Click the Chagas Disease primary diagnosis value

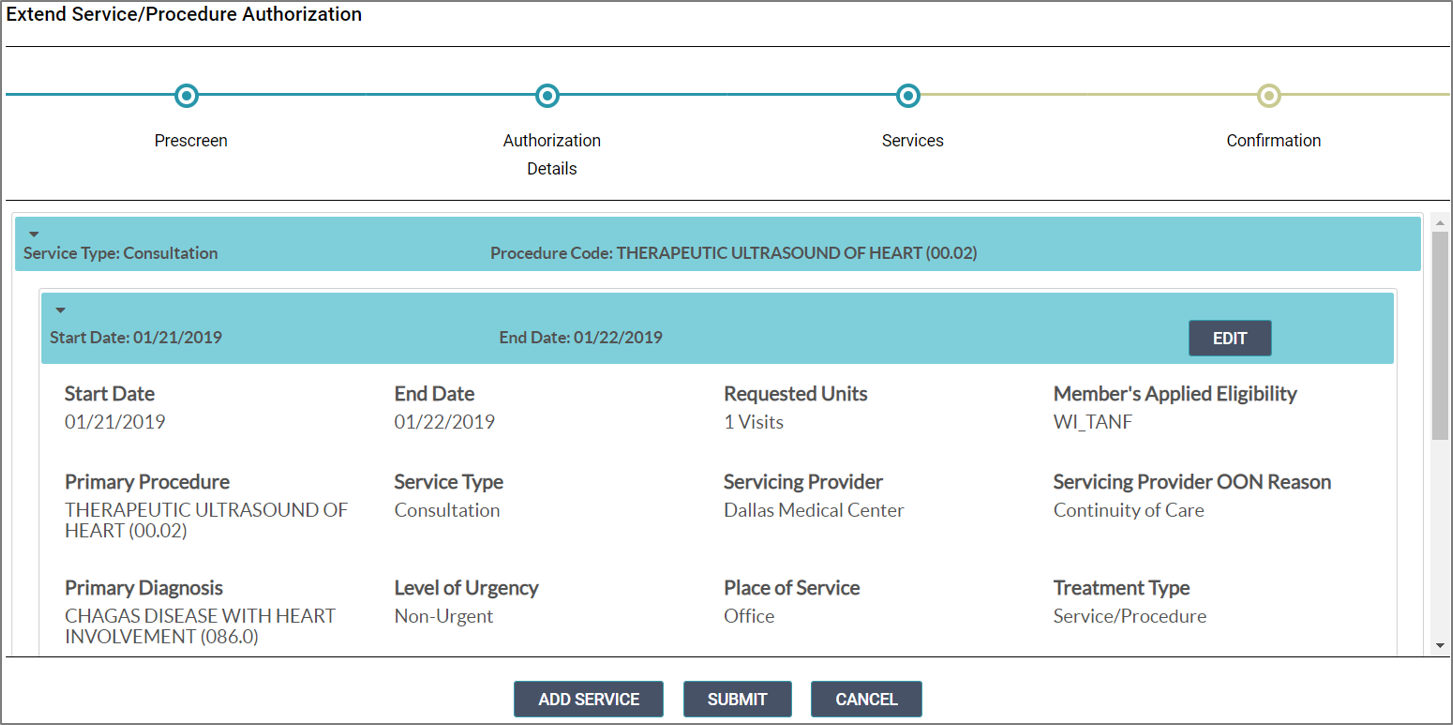[200, 626]
